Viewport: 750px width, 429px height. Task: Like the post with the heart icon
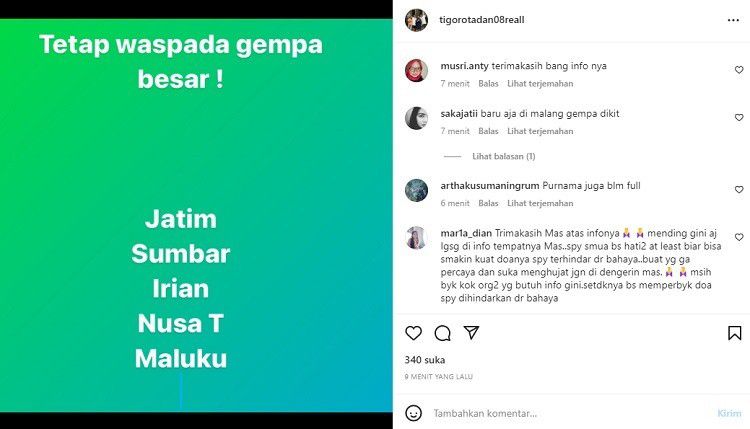click(413, 333)
